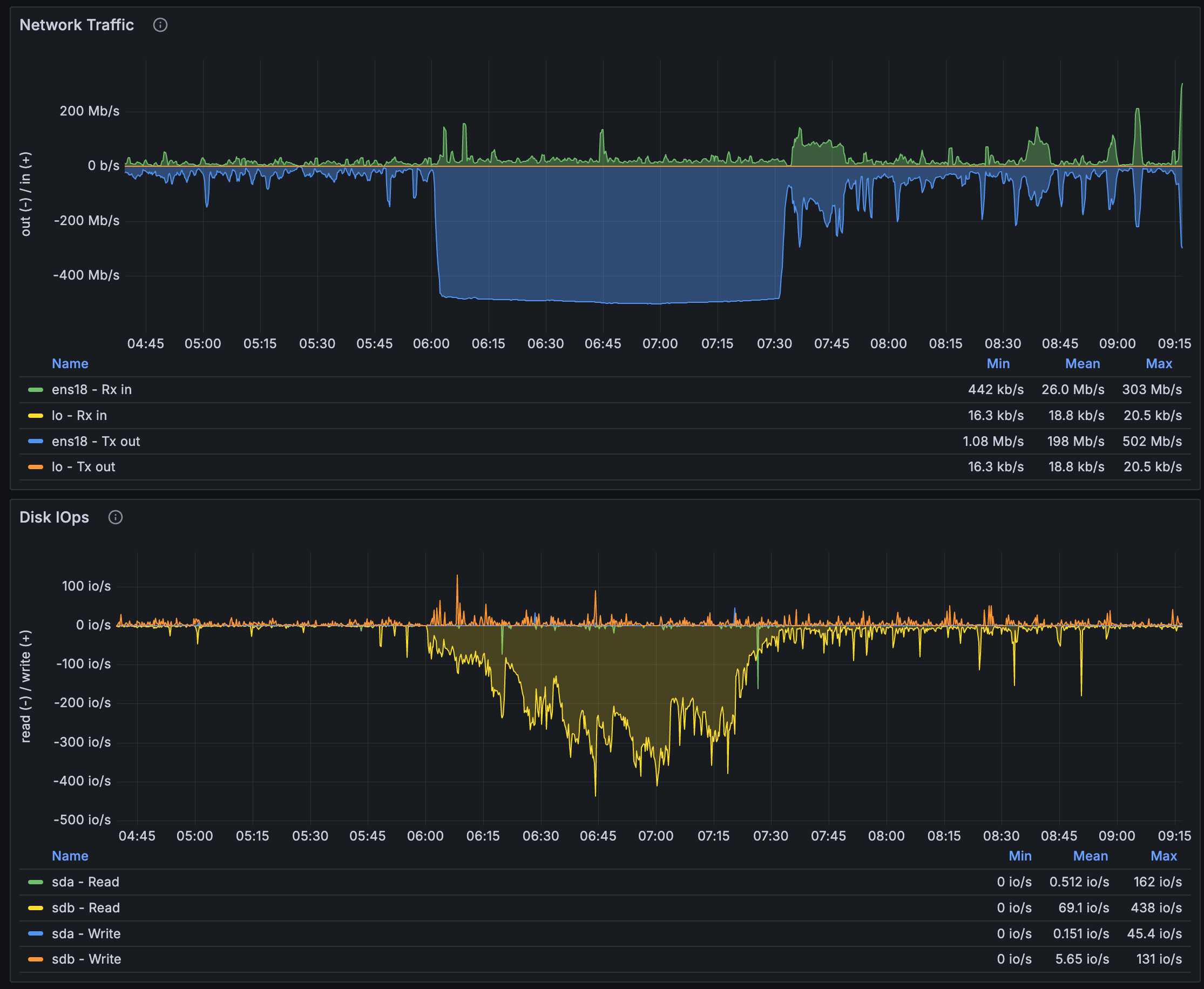The width and height of the screenshot is (1204, 989).
Task: Sort the Disk IOps legend by Mean
Action: [x=1090, y=856]
